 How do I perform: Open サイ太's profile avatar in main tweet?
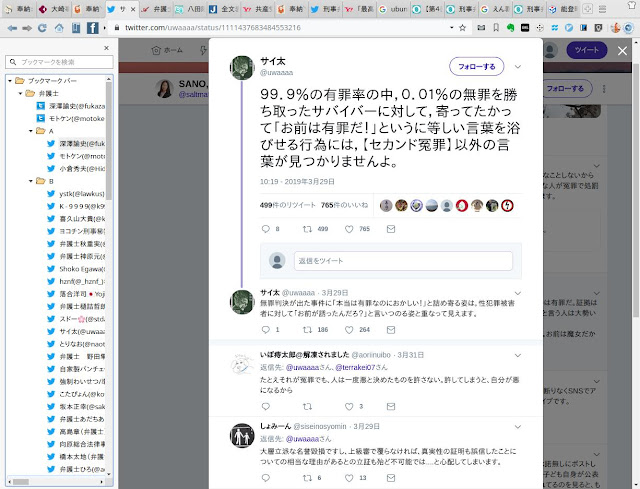(242, 68)
